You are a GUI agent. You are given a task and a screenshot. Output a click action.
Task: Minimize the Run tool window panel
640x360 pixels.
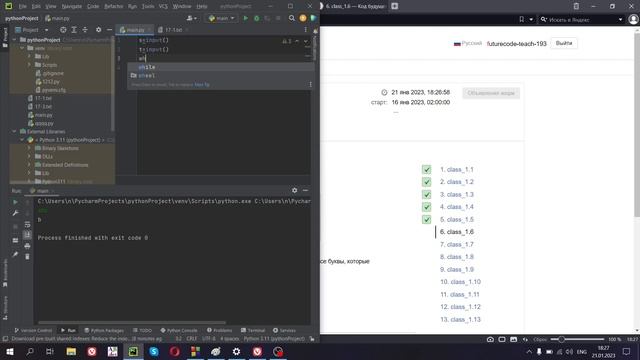coord(305,190)
